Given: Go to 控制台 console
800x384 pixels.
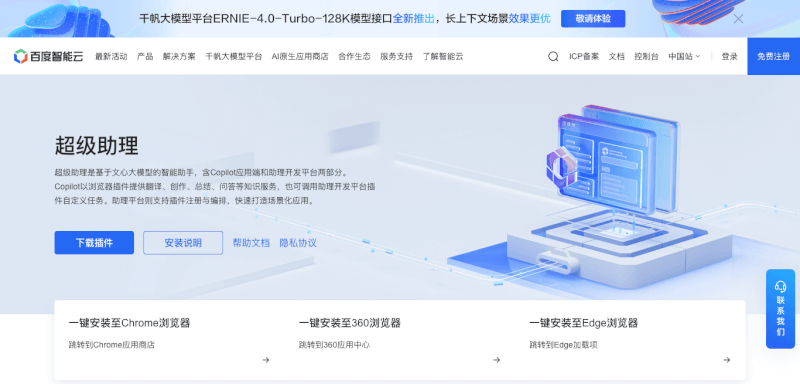Looking at the screenshot, I should [646, 57].
